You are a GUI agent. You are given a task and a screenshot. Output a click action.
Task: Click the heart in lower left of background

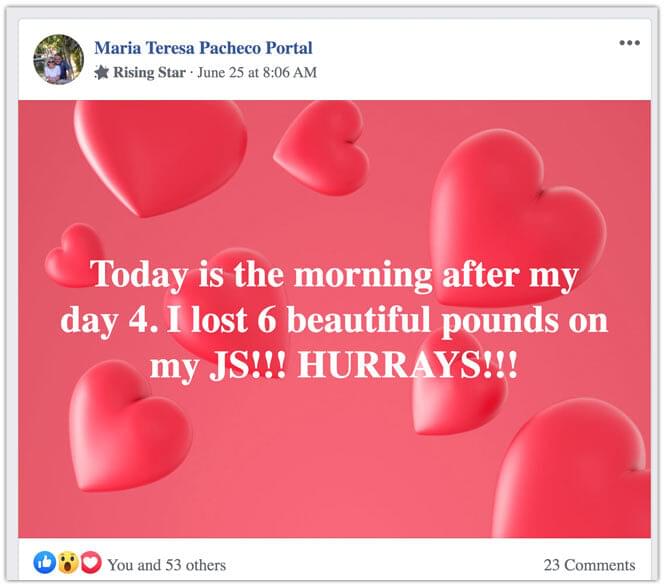[130, 427]
